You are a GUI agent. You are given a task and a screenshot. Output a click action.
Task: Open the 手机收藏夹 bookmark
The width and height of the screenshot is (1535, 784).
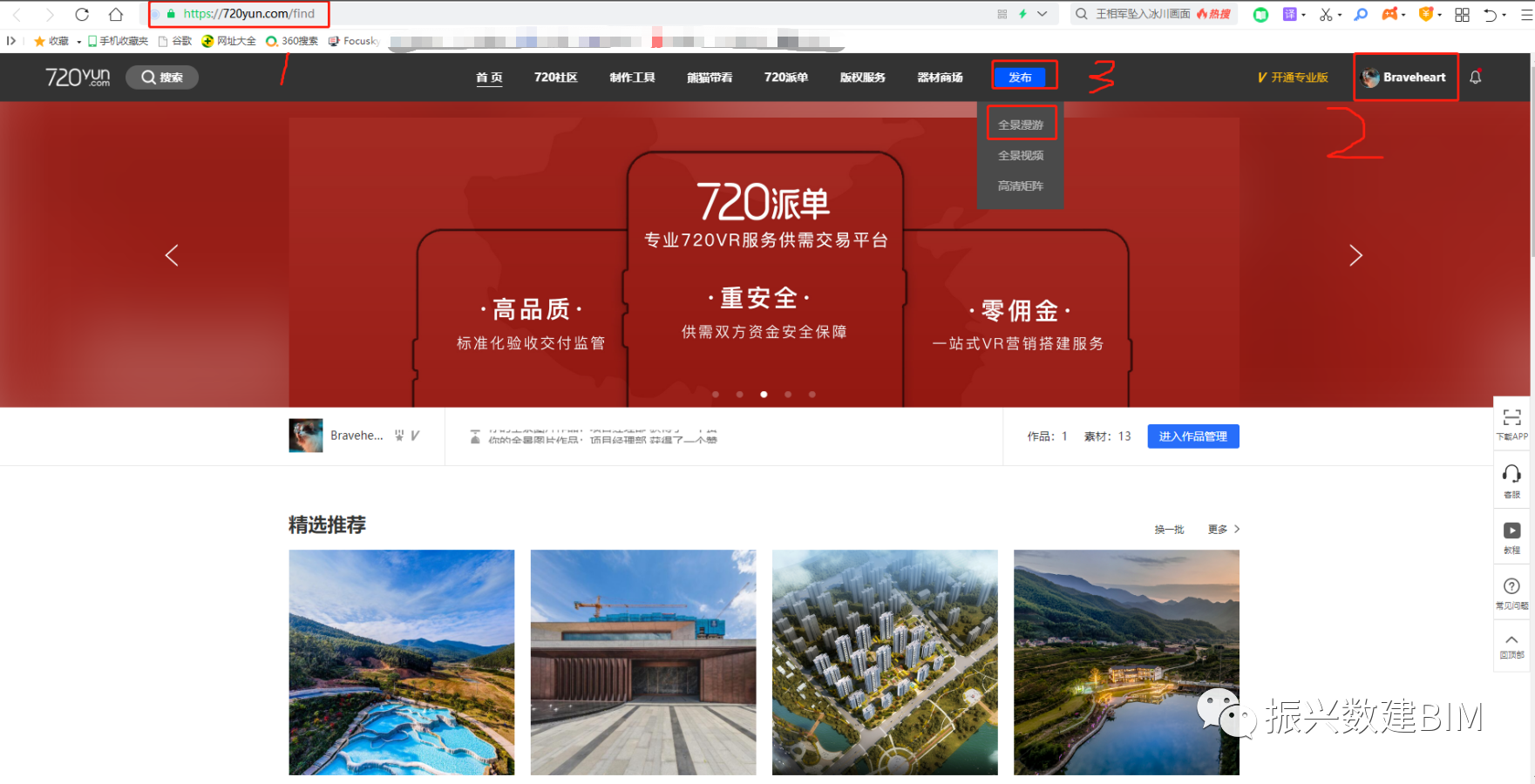(118, 41)
